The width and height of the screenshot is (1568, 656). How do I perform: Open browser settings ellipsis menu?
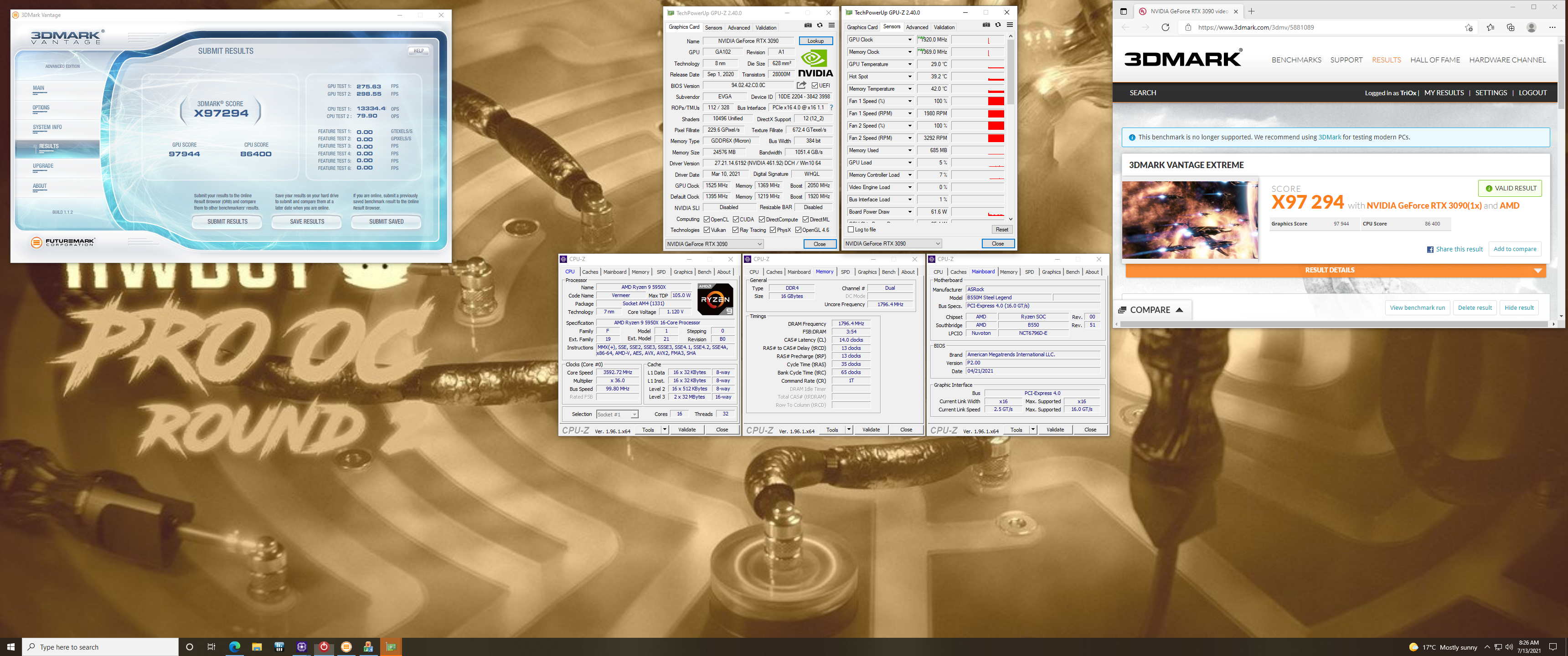click(1552, 27)
